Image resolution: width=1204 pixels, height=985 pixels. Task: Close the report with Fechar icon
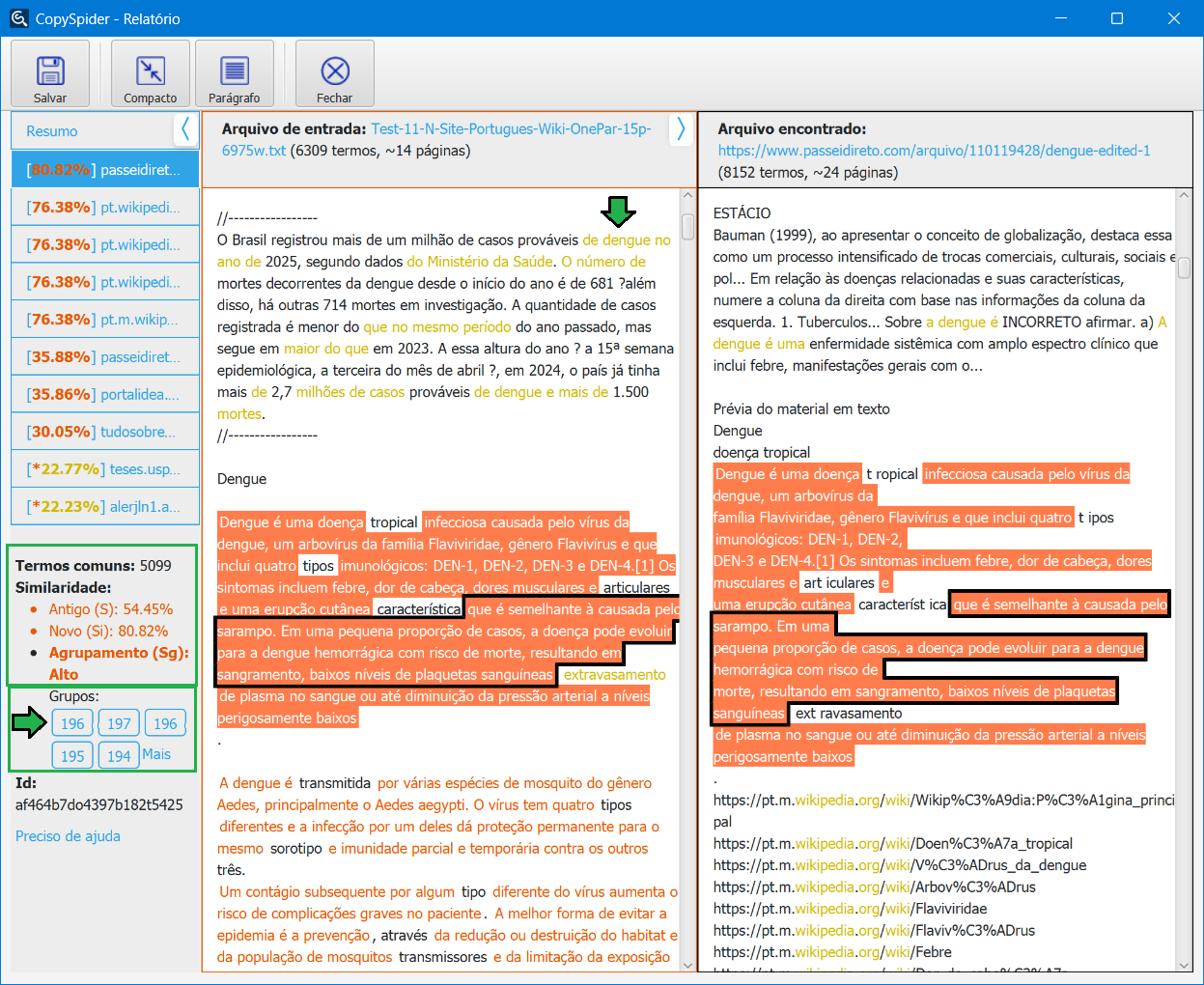coord(335,71)
